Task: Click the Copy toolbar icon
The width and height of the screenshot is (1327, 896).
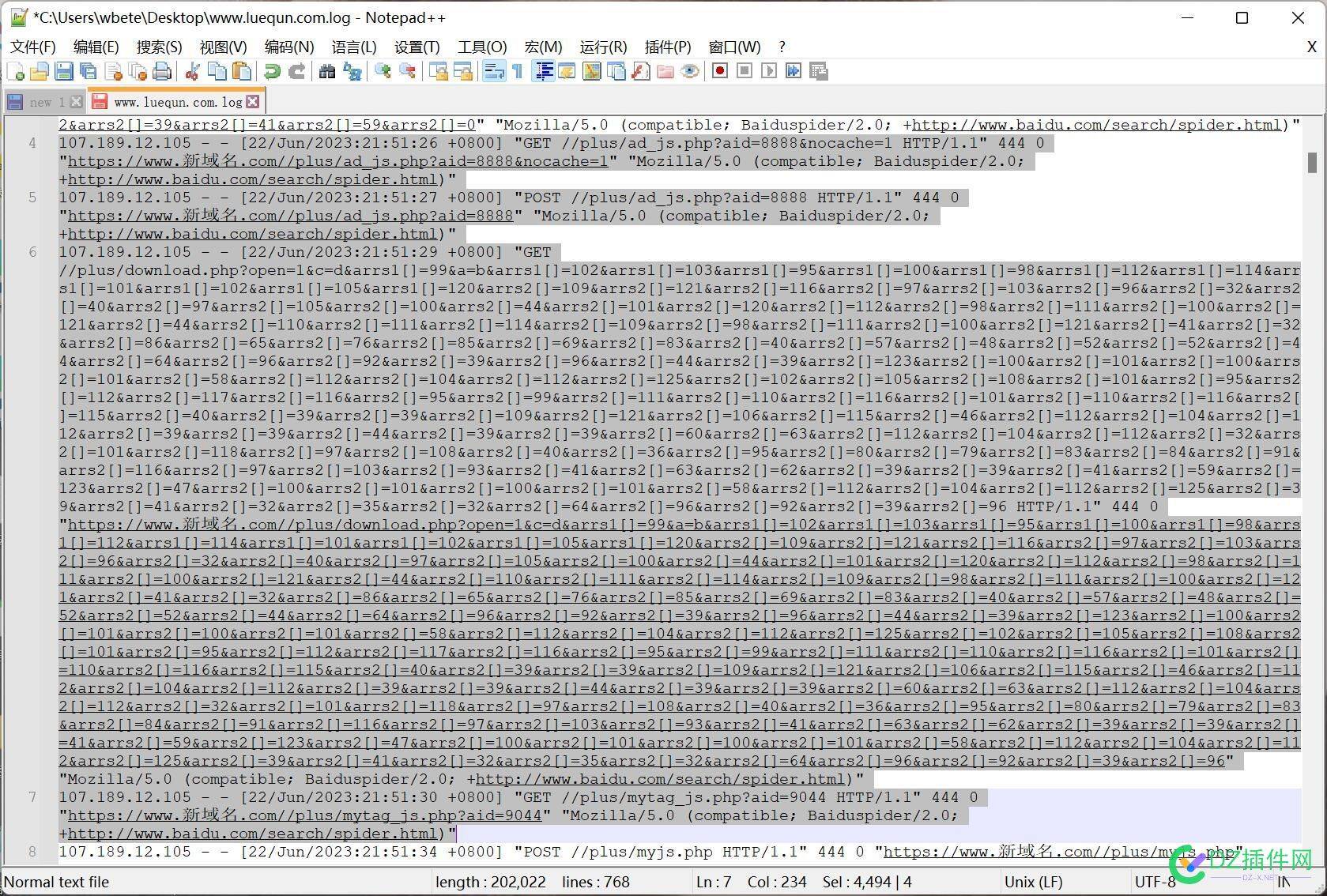Action: pos(217,72)
